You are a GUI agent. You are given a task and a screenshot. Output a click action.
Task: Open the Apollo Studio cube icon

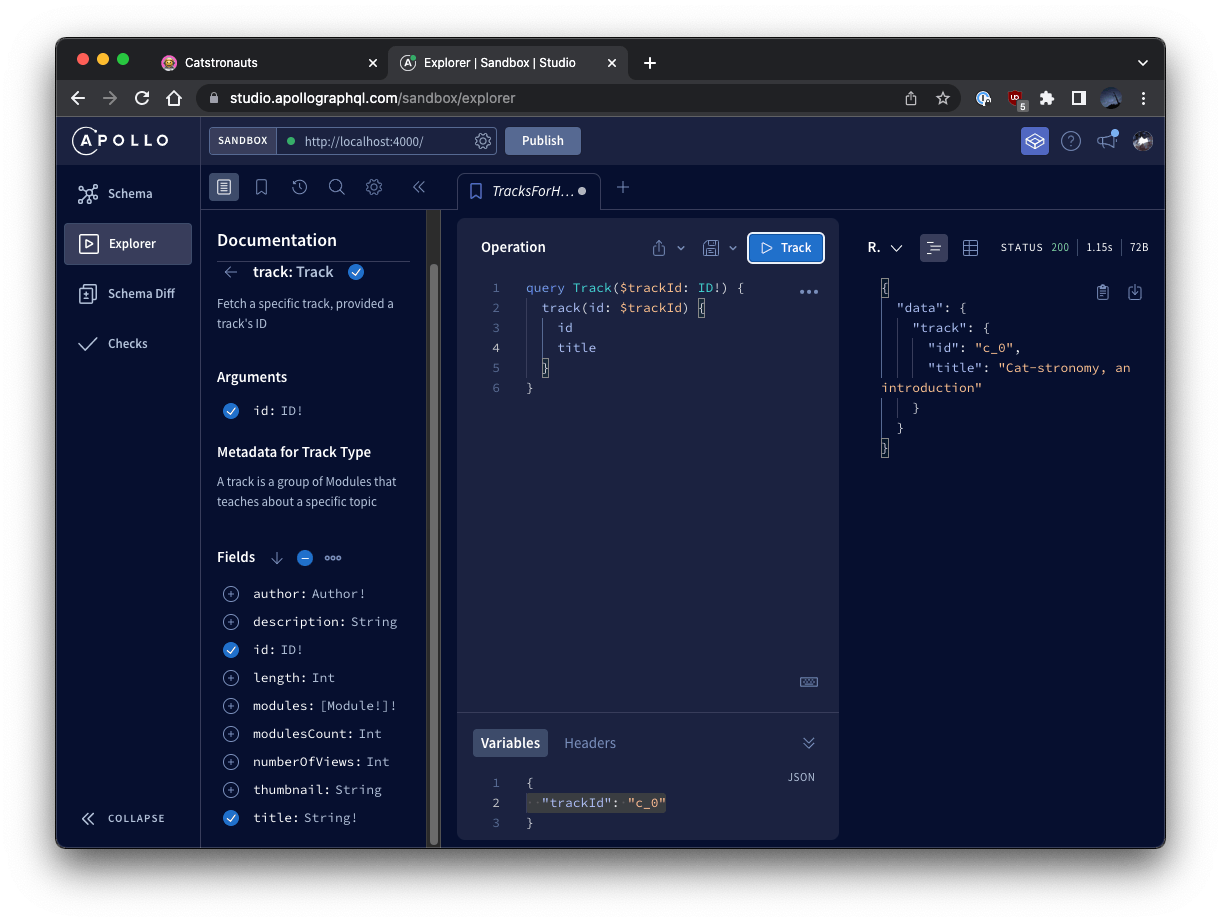(1035, 141)
